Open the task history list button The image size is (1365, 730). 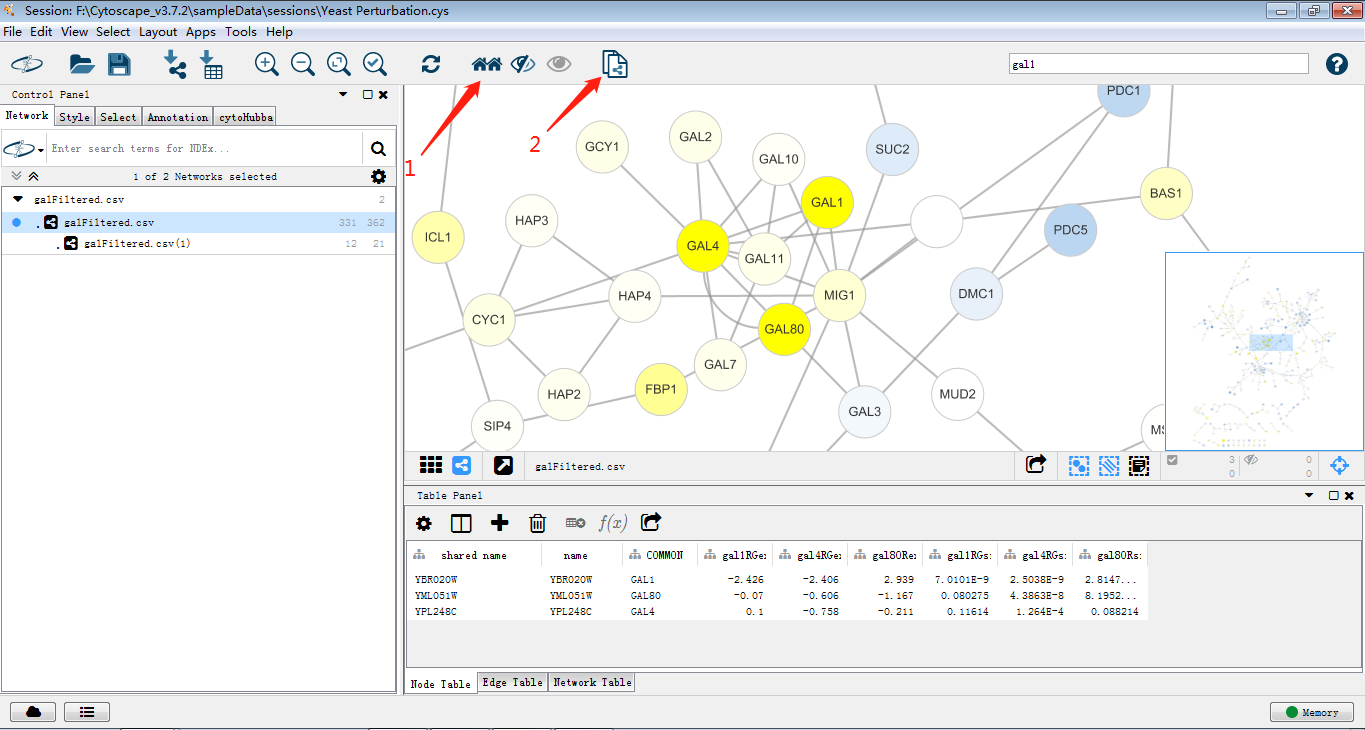pyautogui.click(x=87, y=712)
